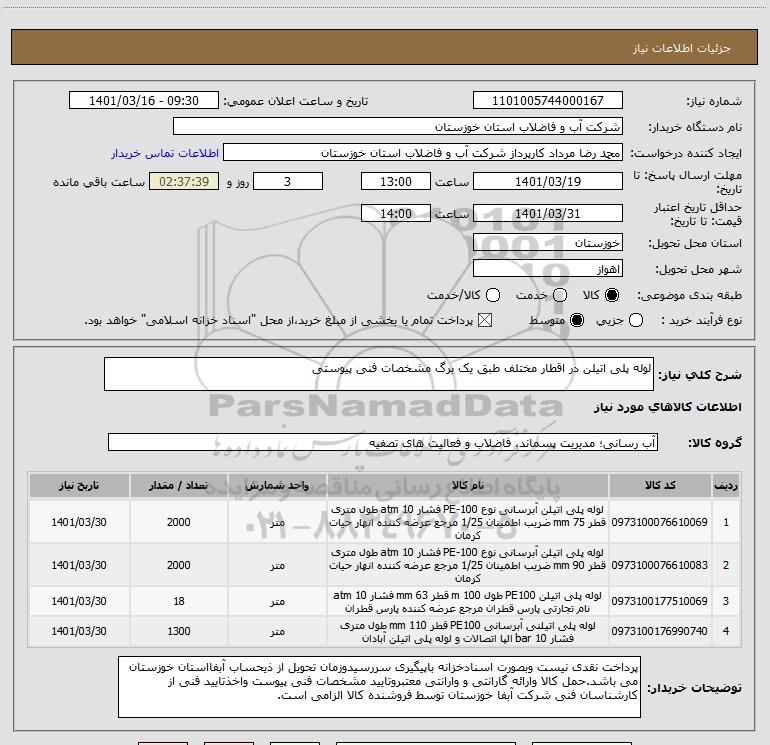Click response deadline time 13:00
770x745 pixels.
click(396, 181)
